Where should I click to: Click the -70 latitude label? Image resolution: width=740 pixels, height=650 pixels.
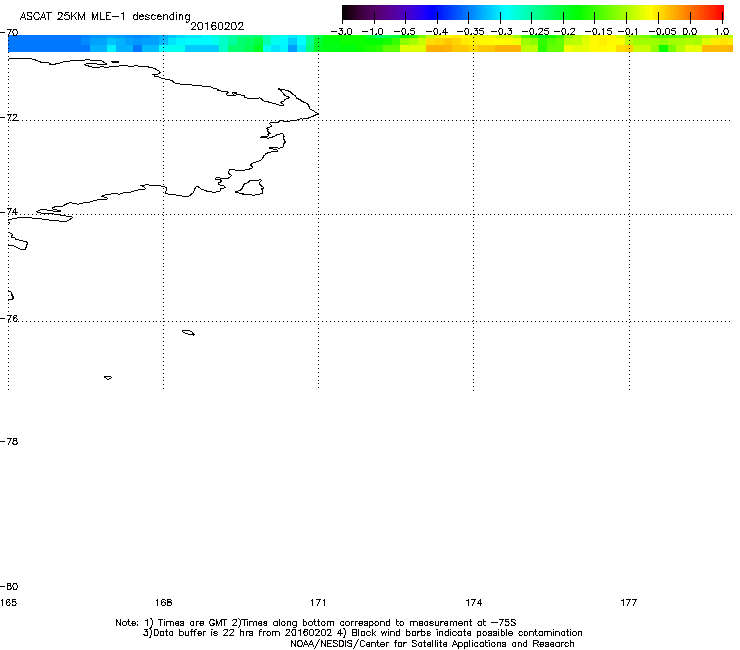[x=9, y=33]
